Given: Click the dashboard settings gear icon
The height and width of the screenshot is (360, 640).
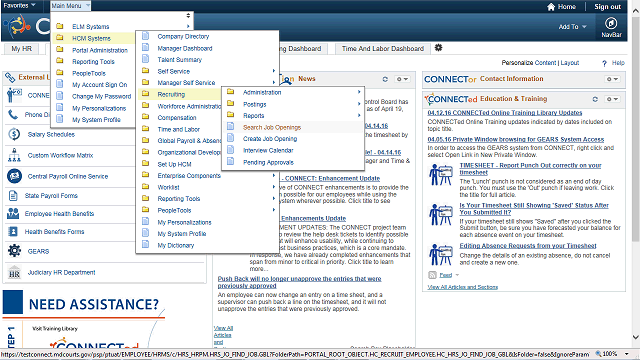Looking at the screenshot, I should point(438,48).
